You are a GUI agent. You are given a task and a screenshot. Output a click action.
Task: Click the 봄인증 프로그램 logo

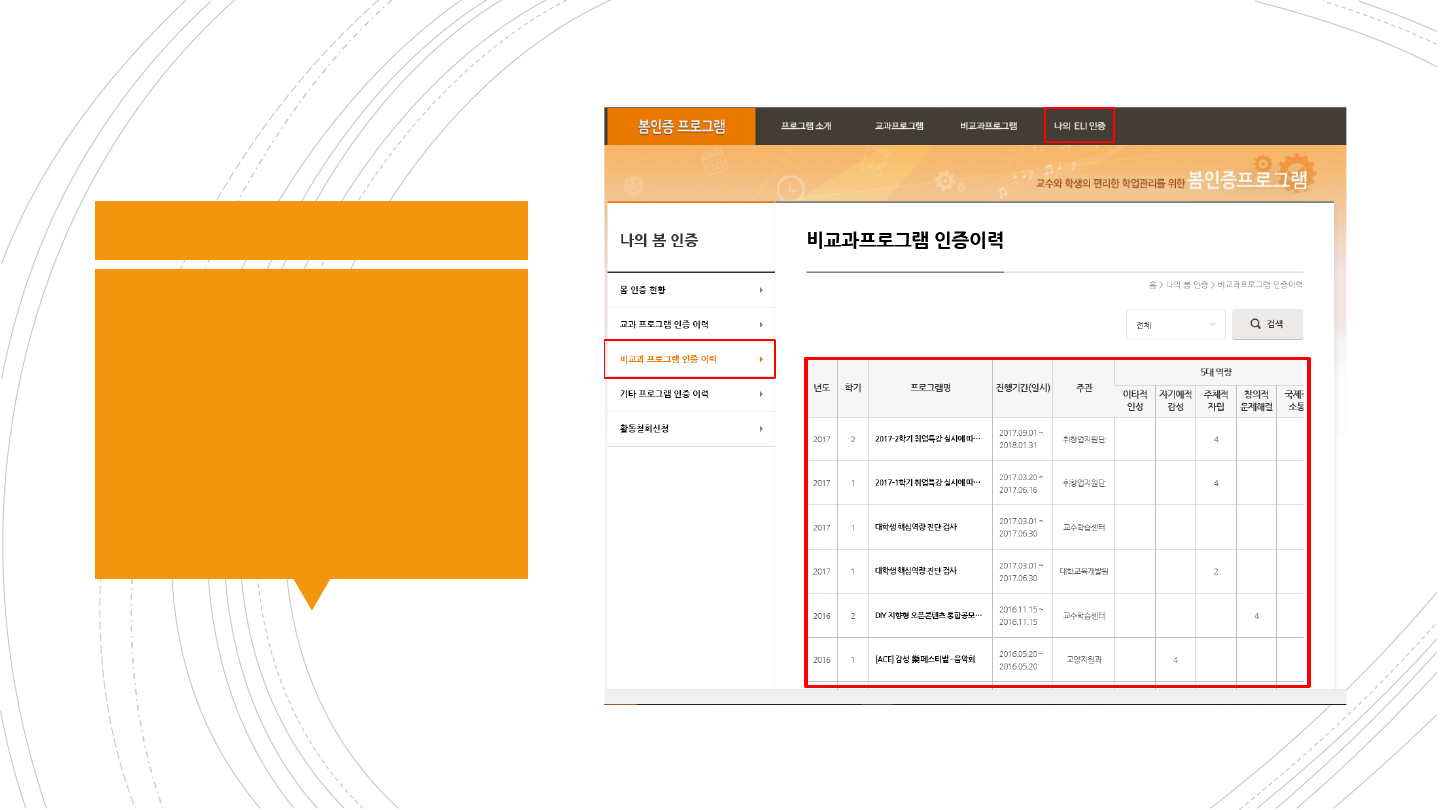tap(681, 126)
